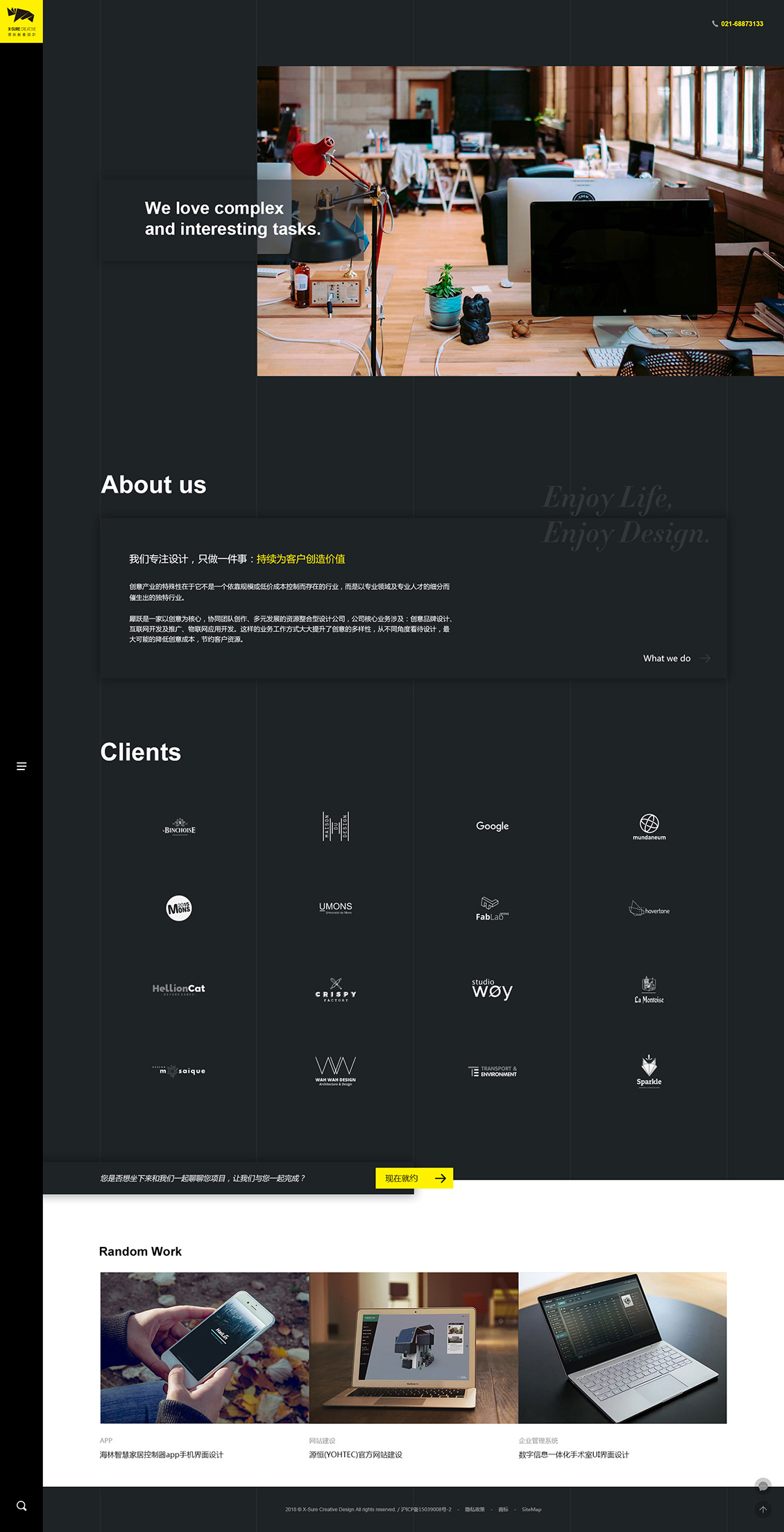
Task: Open the chat bubble icon
Action: pos(763,1486)
